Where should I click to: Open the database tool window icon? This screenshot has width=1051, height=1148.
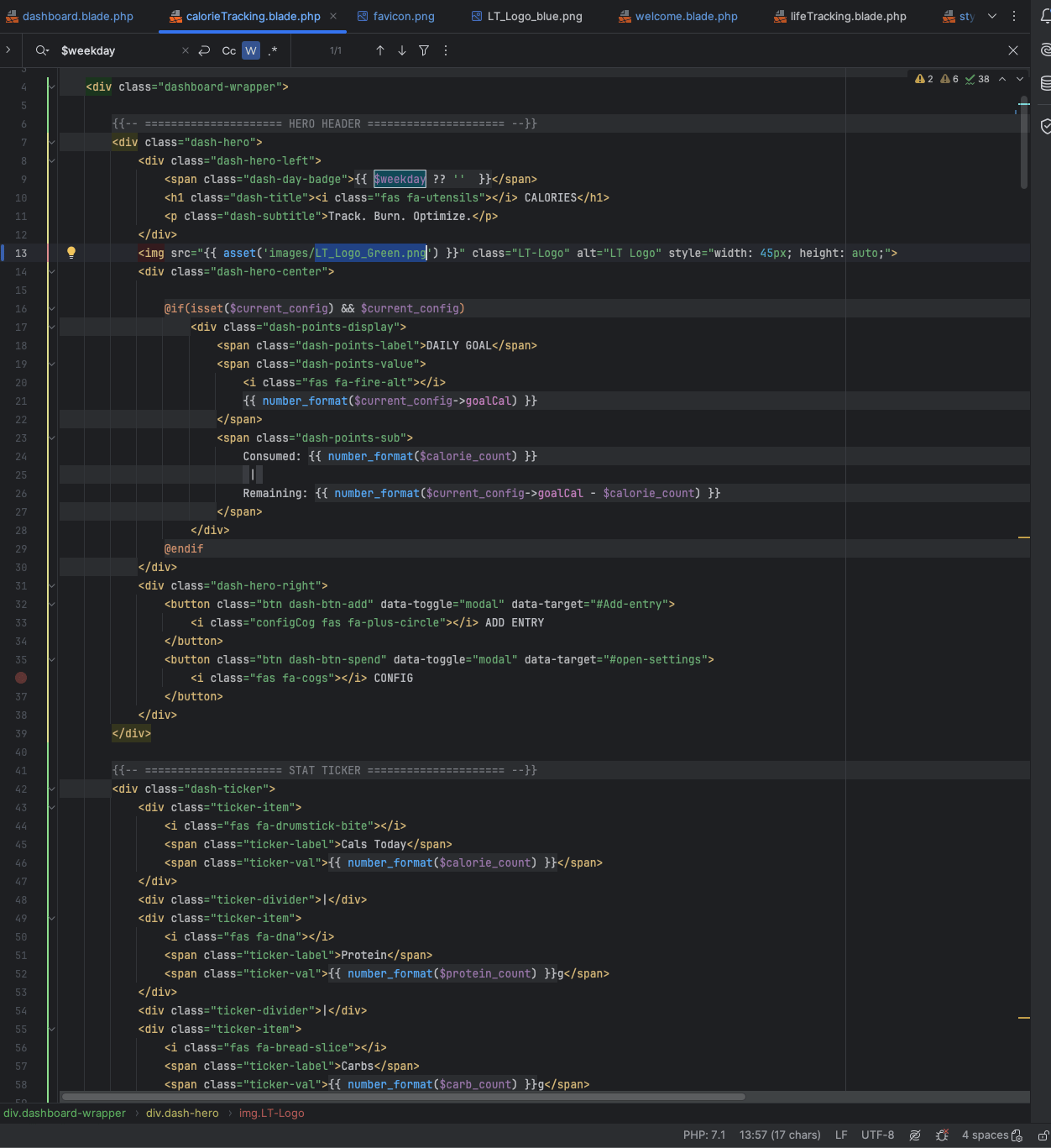pyautogui.click(x=1046, y=83)
